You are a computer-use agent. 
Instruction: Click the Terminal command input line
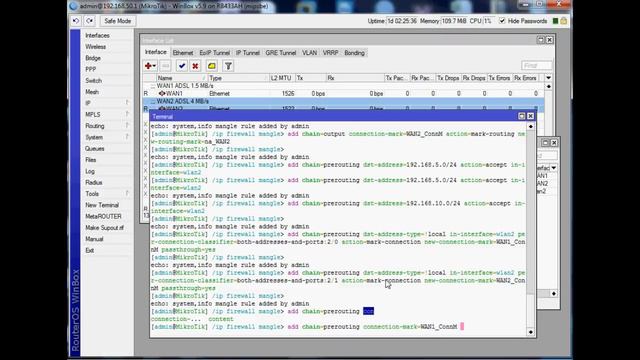[x=338, y=327]
